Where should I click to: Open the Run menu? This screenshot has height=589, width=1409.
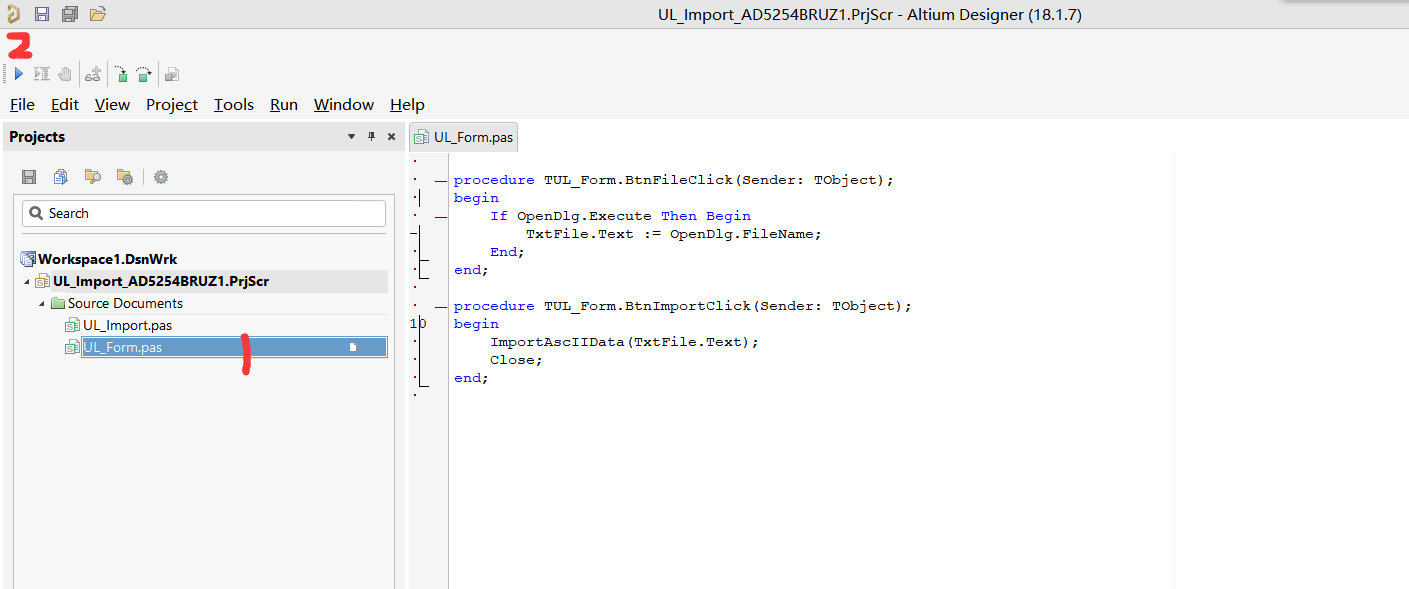283,104
